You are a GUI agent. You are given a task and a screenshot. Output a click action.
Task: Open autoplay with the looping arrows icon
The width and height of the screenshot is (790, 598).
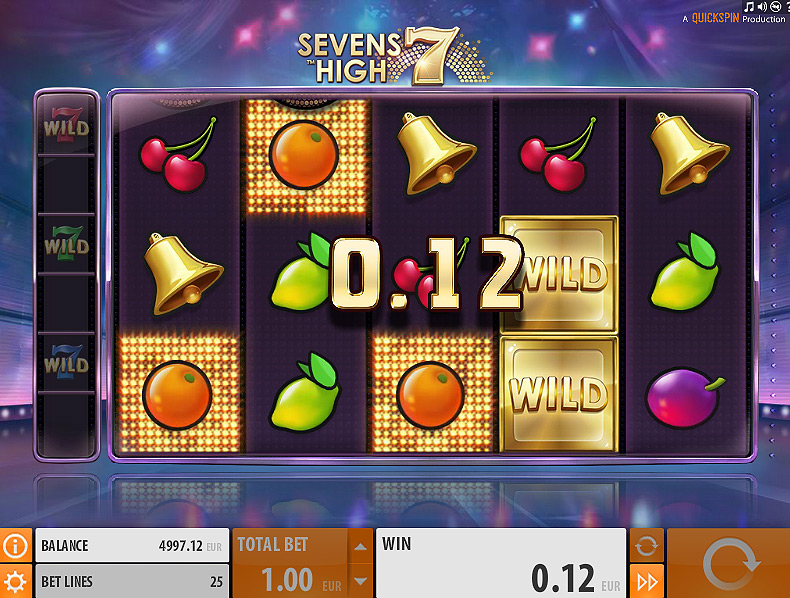click(x=647, y=545)
